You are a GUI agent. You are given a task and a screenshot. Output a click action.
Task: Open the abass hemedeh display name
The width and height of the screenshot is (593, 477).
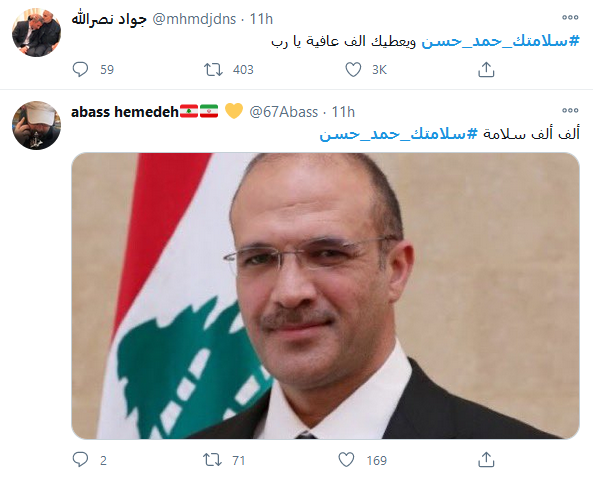click(125, 112)
